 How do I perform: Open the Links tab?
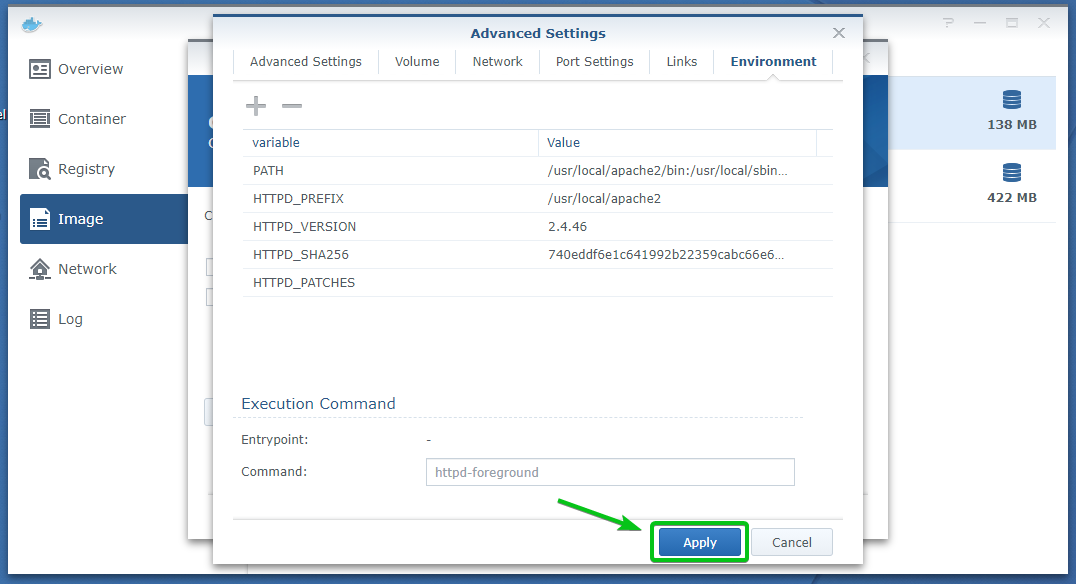click(681, 62)
